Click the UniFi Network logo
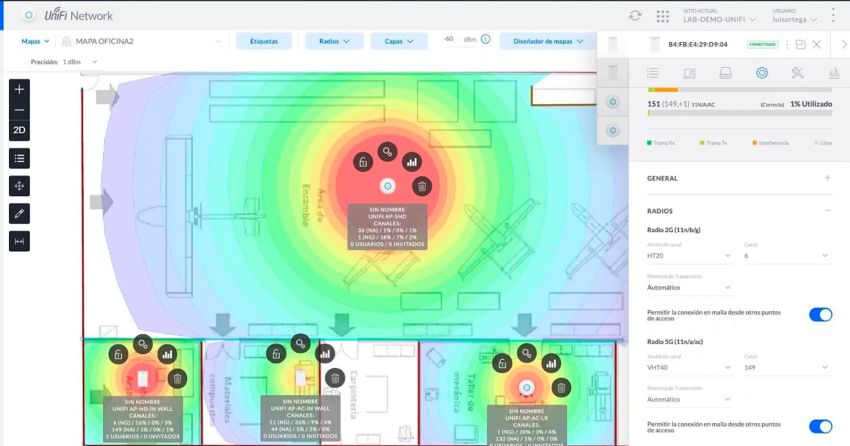This screenshot has width=850, height=446. pos(79,15)
